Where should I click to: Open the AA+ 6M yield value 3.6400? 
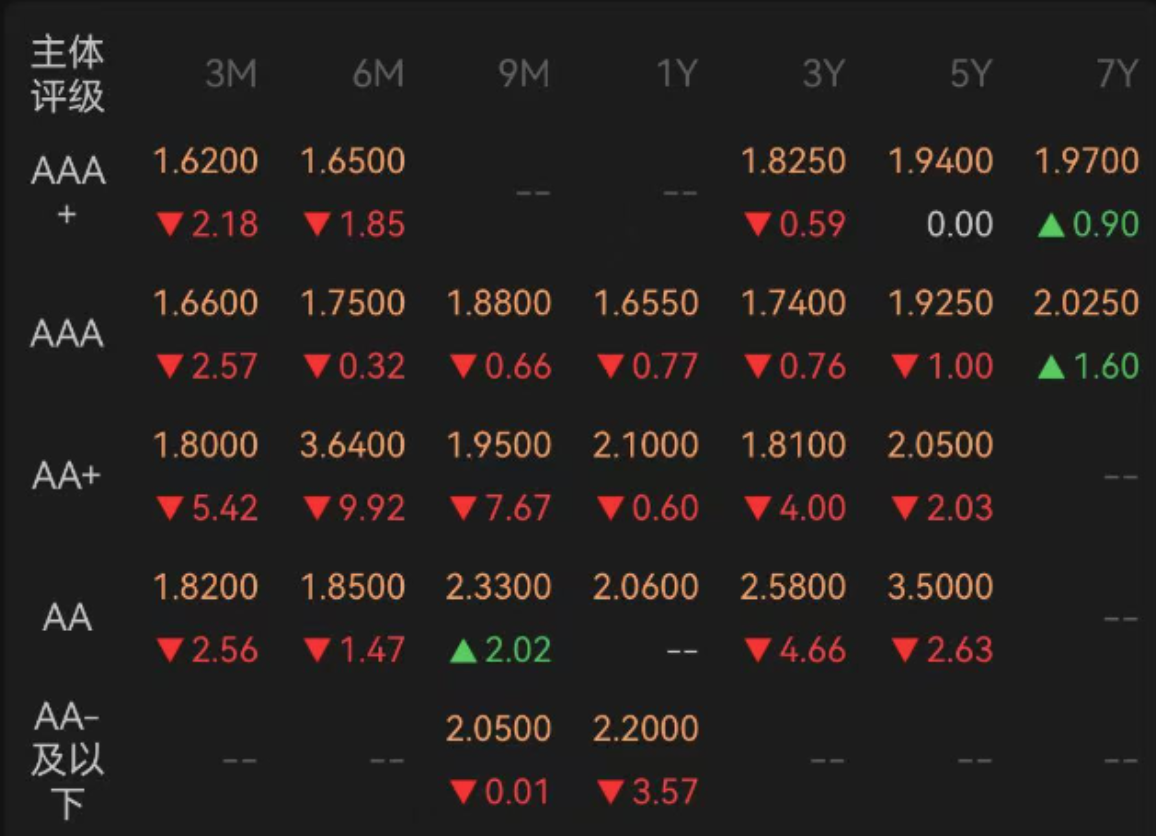352,445
